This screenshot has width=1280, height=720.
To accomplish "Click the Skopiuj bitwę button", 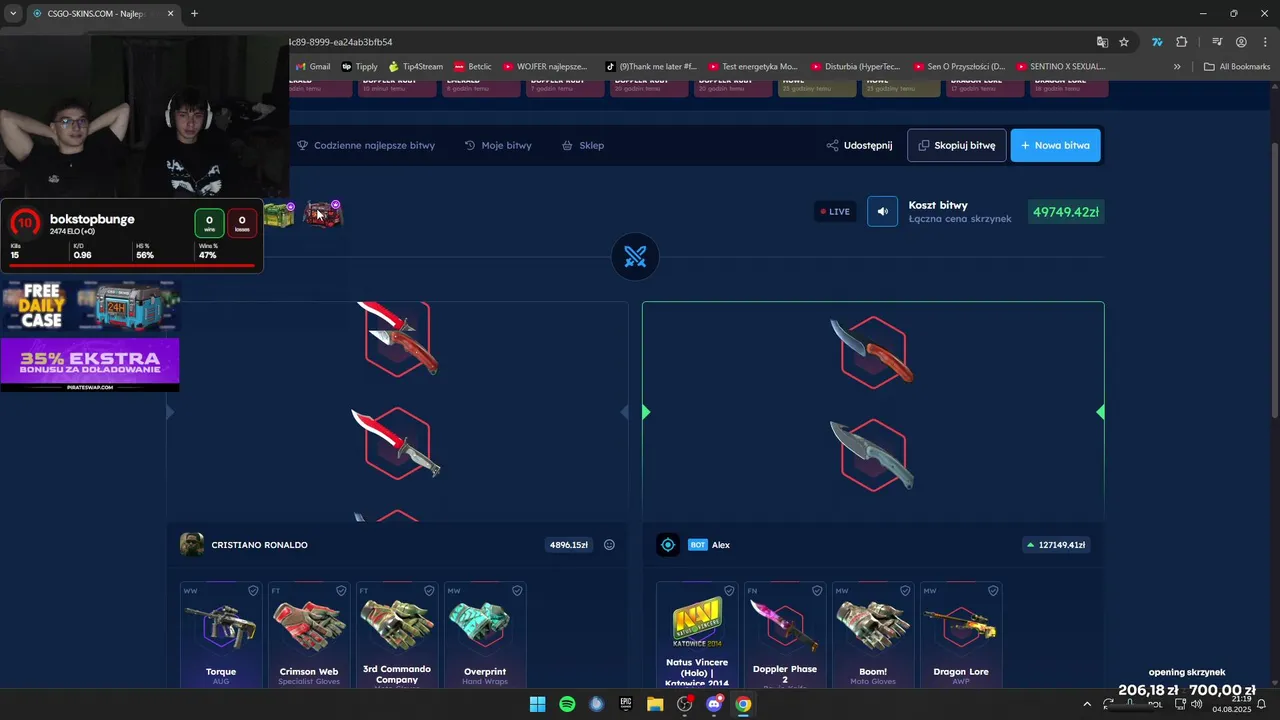I will coord(956,145).
